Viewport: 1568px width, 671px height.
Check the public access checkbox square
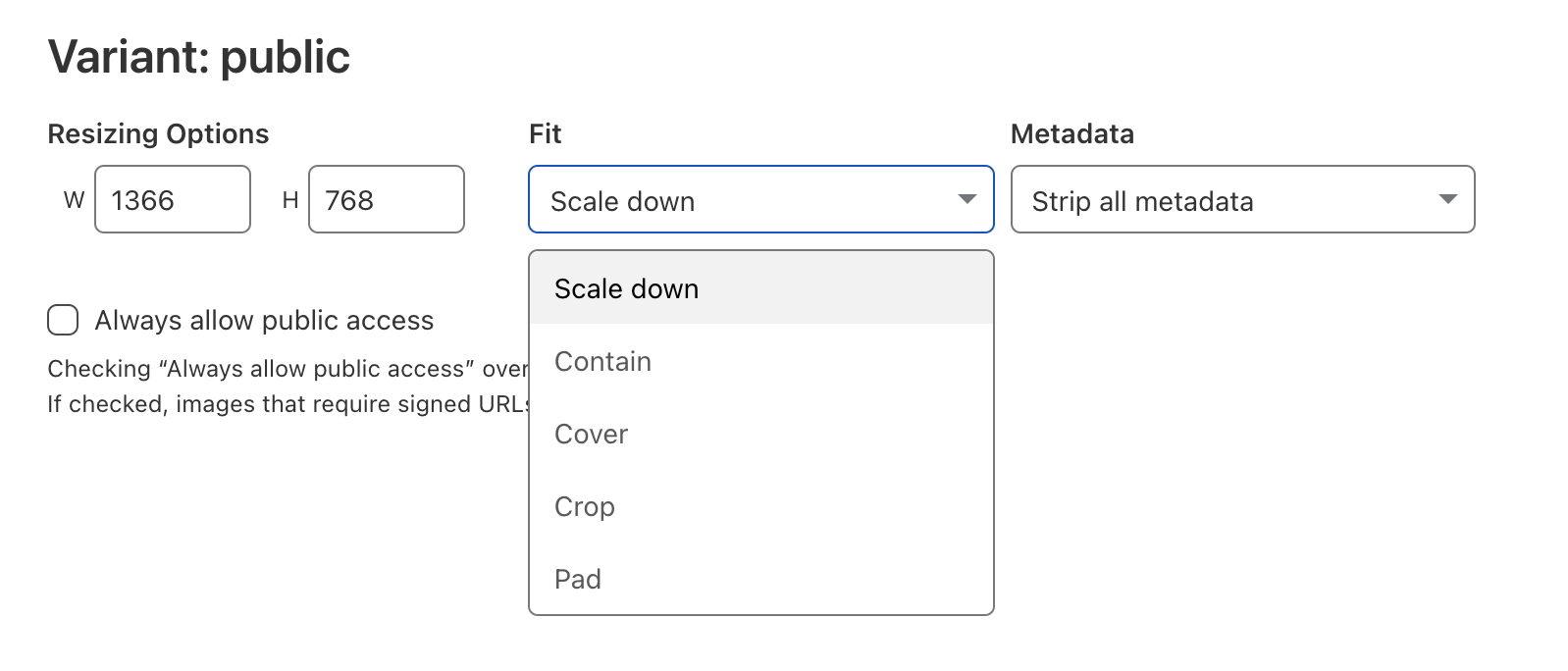coord(62,319)
